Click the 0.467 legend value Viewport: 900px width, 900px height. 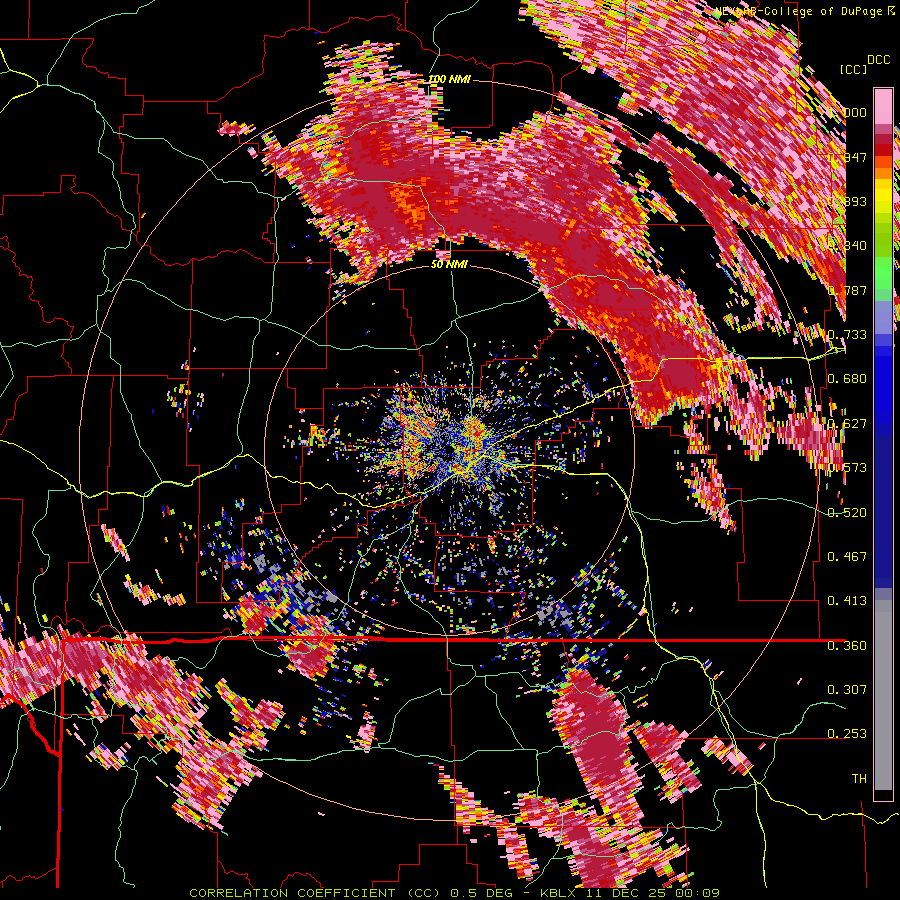847,557
